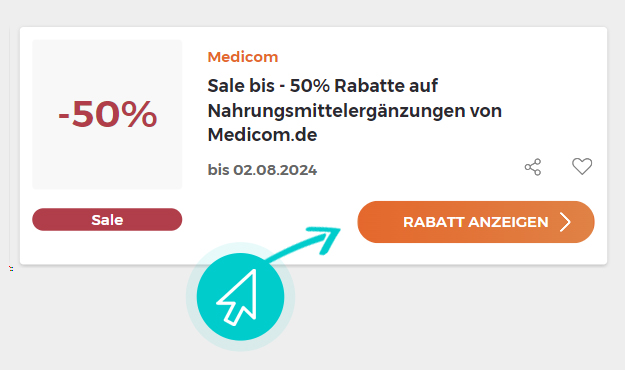Show discount via RABATT ANZEIGEN text
The height and width of the screenshot is (370, 625).
(x=476, y=222)
